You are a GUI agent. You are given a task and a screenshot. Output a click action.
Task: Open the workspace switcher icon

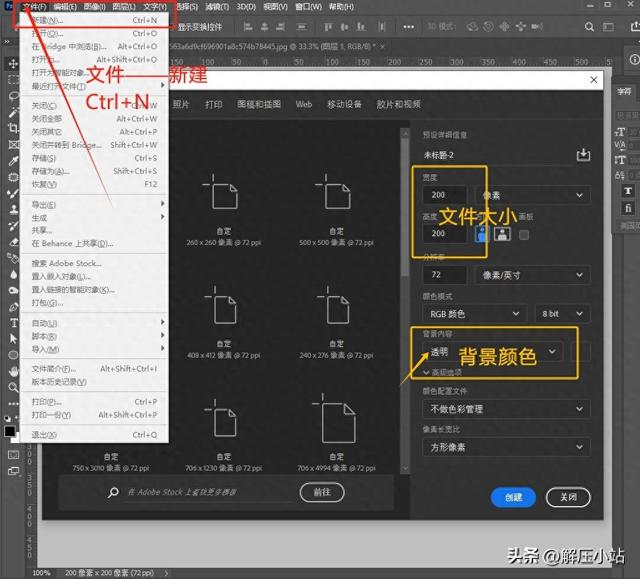609,27
